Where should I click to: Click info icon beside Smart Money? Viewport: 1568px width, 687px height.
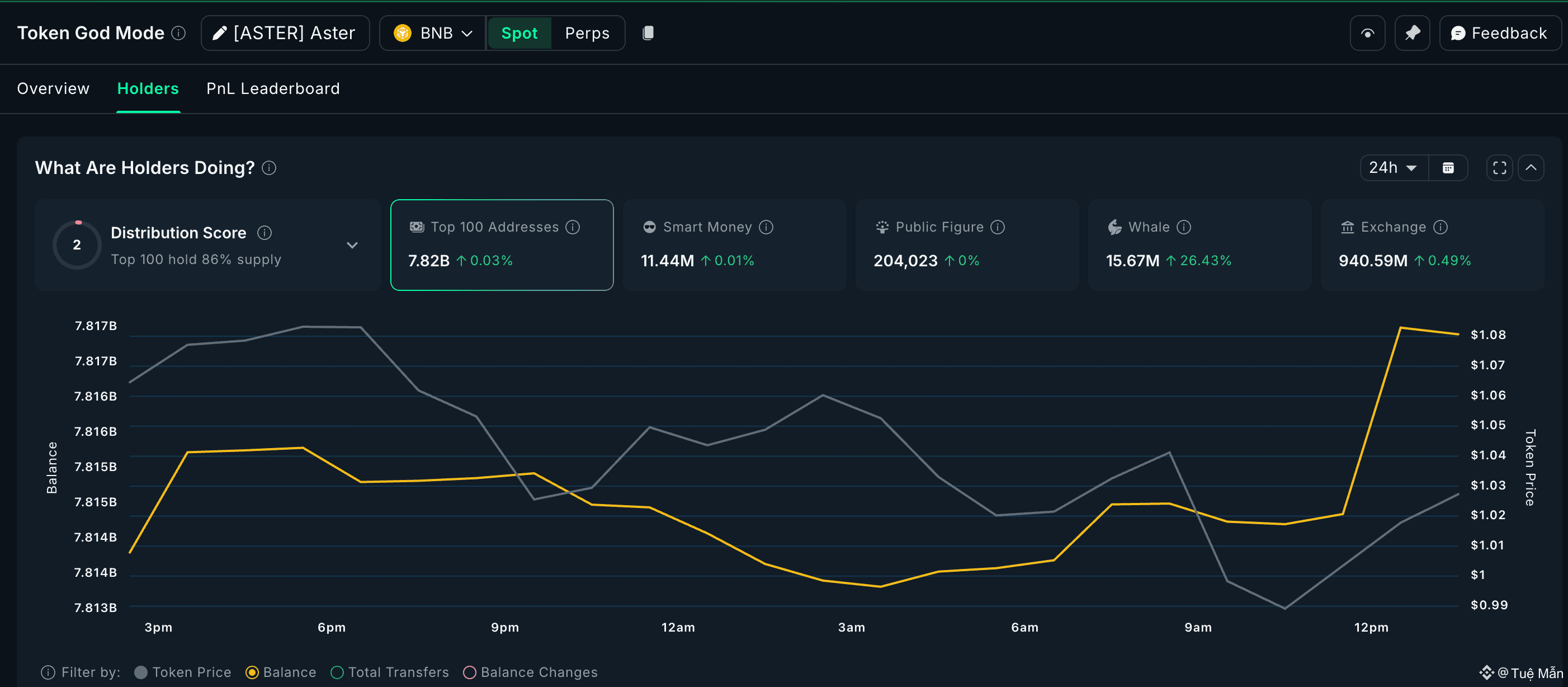(x=766, y=227)
